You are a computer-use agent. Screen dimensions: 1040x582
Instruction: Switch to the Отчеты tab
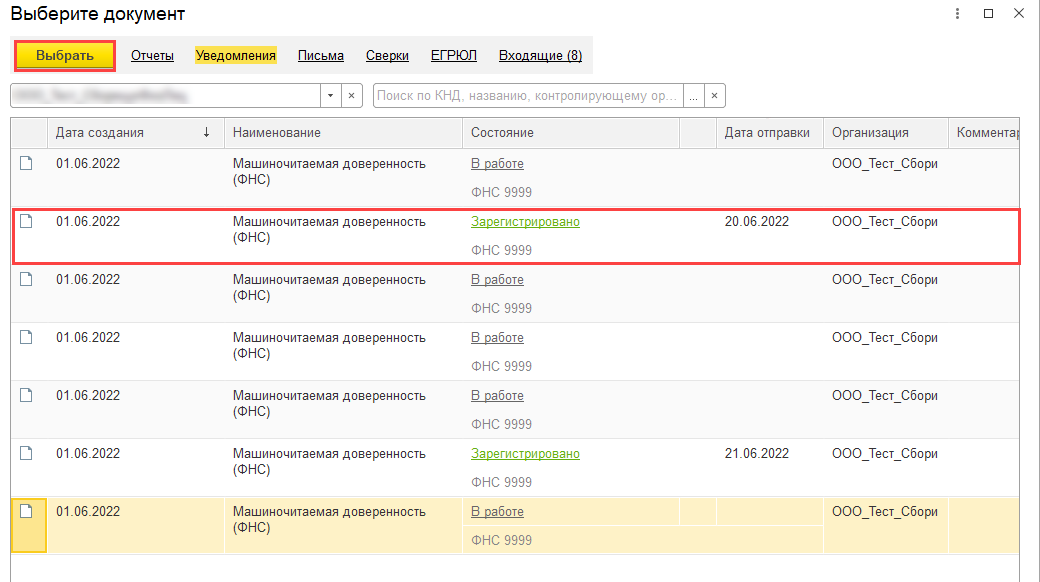point(152,56)
